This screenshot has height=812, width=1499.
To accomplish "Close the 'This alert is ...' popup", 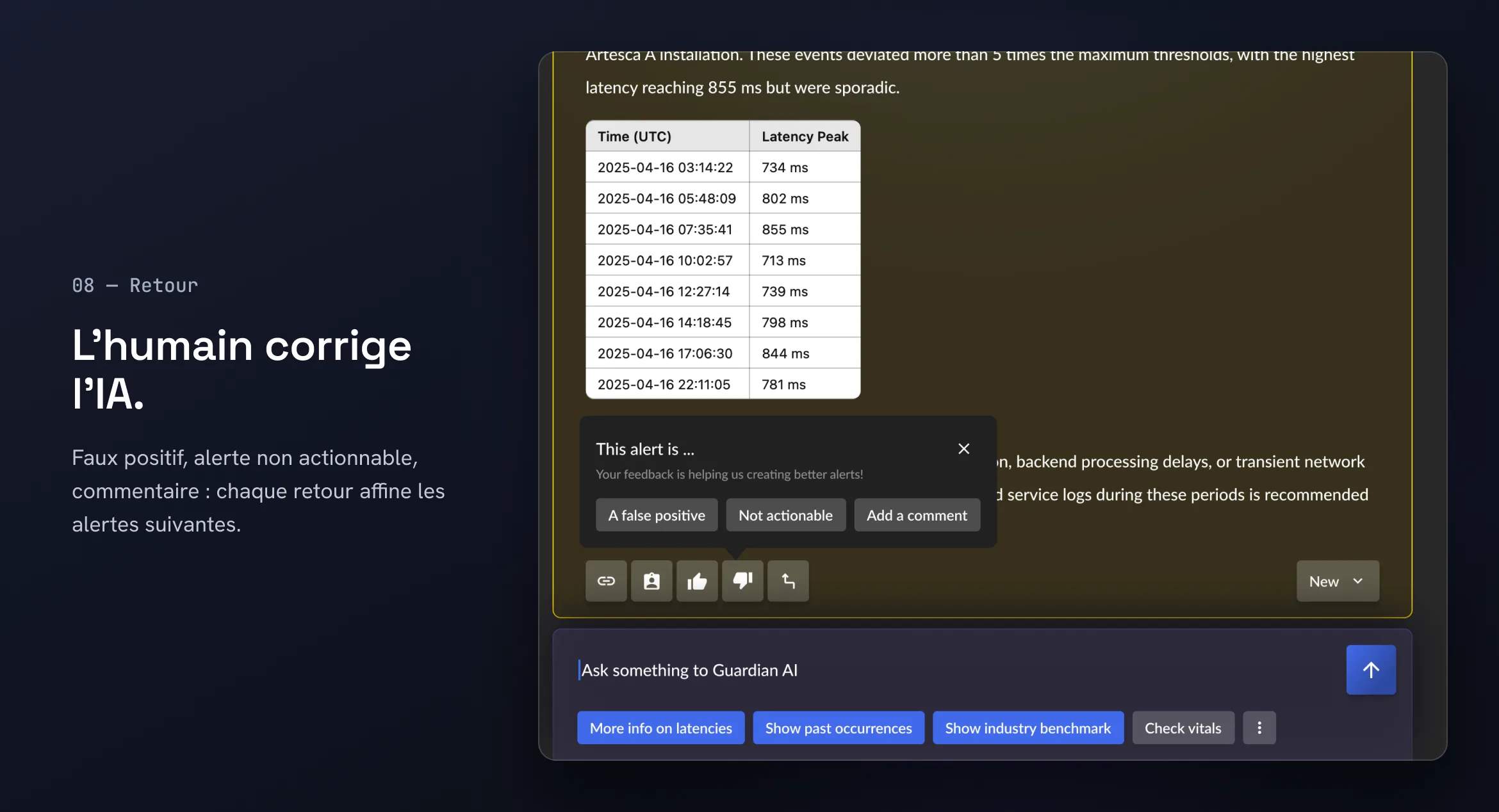I will pyautogui.click(x=963, y=449).
